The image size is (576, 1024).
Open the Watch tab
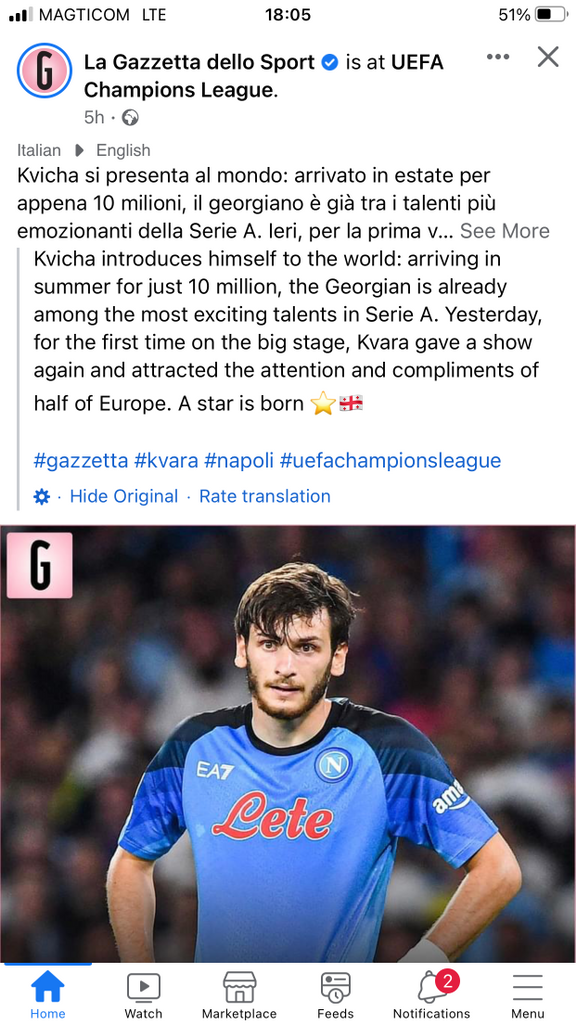click(143, 995)
